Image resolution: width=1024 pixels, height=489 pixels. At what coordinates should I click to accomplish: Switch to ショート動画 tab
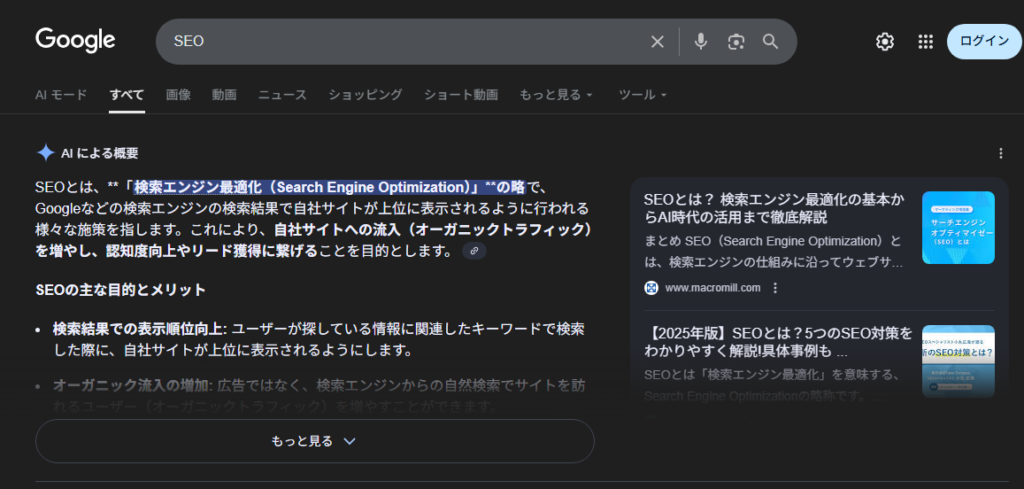pyautogui.click(x=461, y=95)
